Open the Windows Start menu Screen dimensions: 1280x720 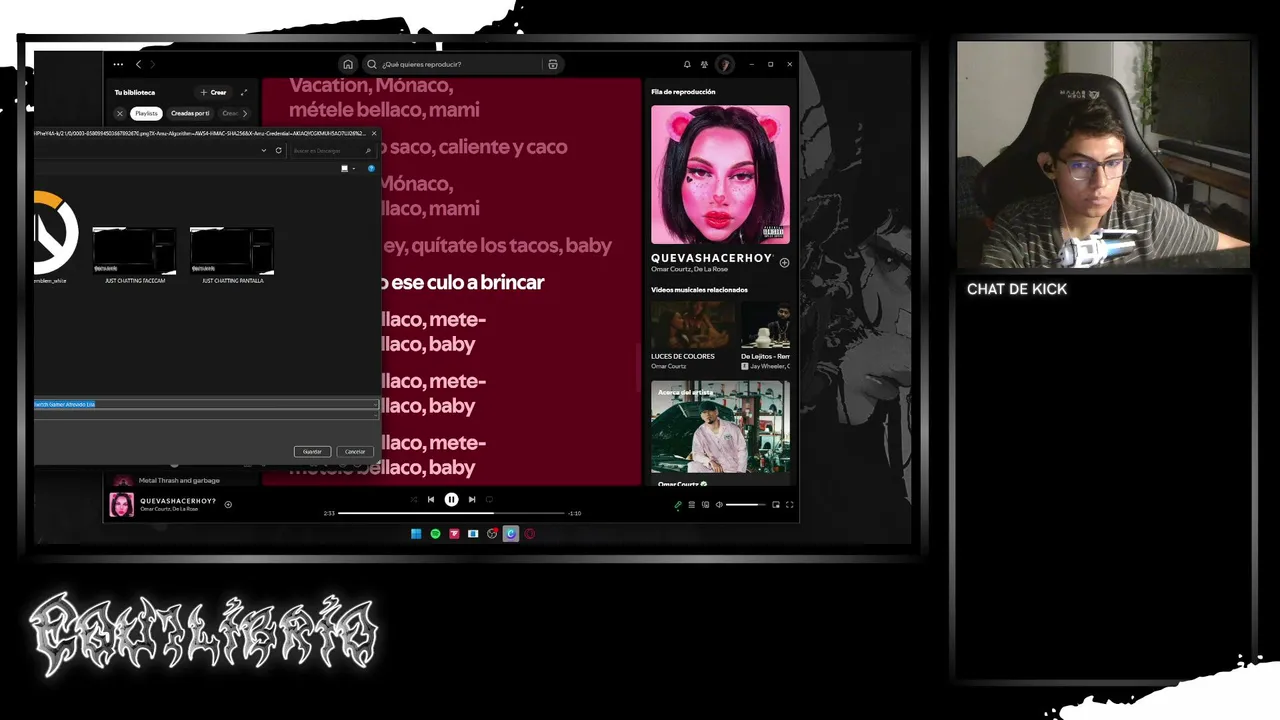[x=416, y=534]
